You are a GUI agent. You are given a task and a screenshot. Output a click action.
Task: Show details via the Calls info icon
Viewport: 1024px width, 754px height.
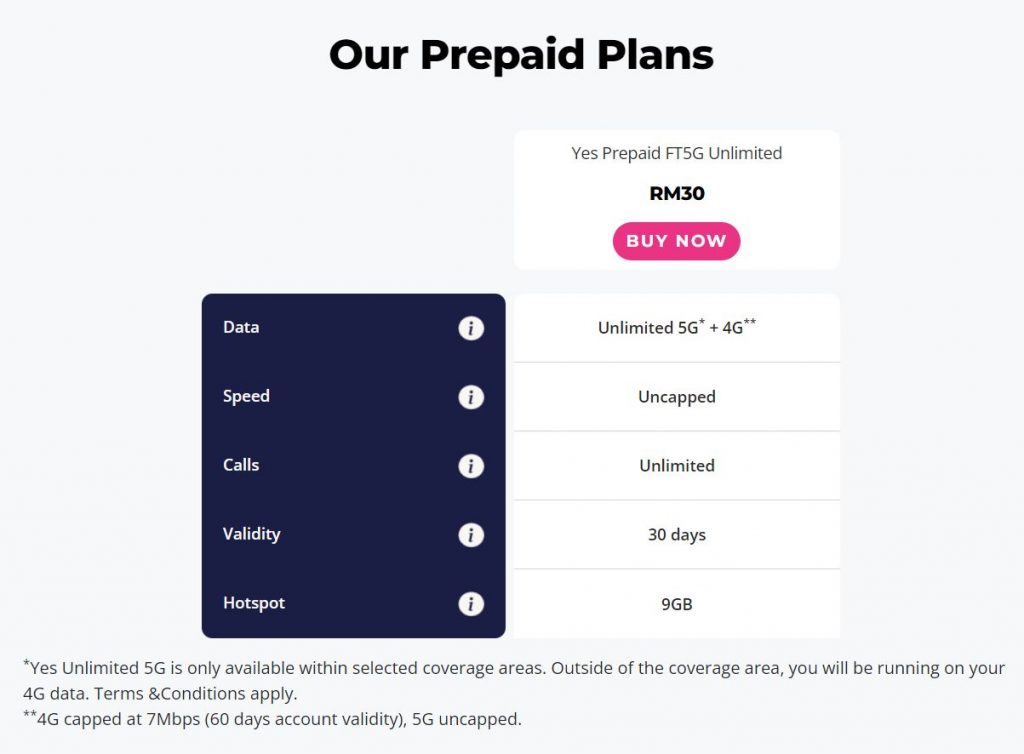(x=471, y=466)
